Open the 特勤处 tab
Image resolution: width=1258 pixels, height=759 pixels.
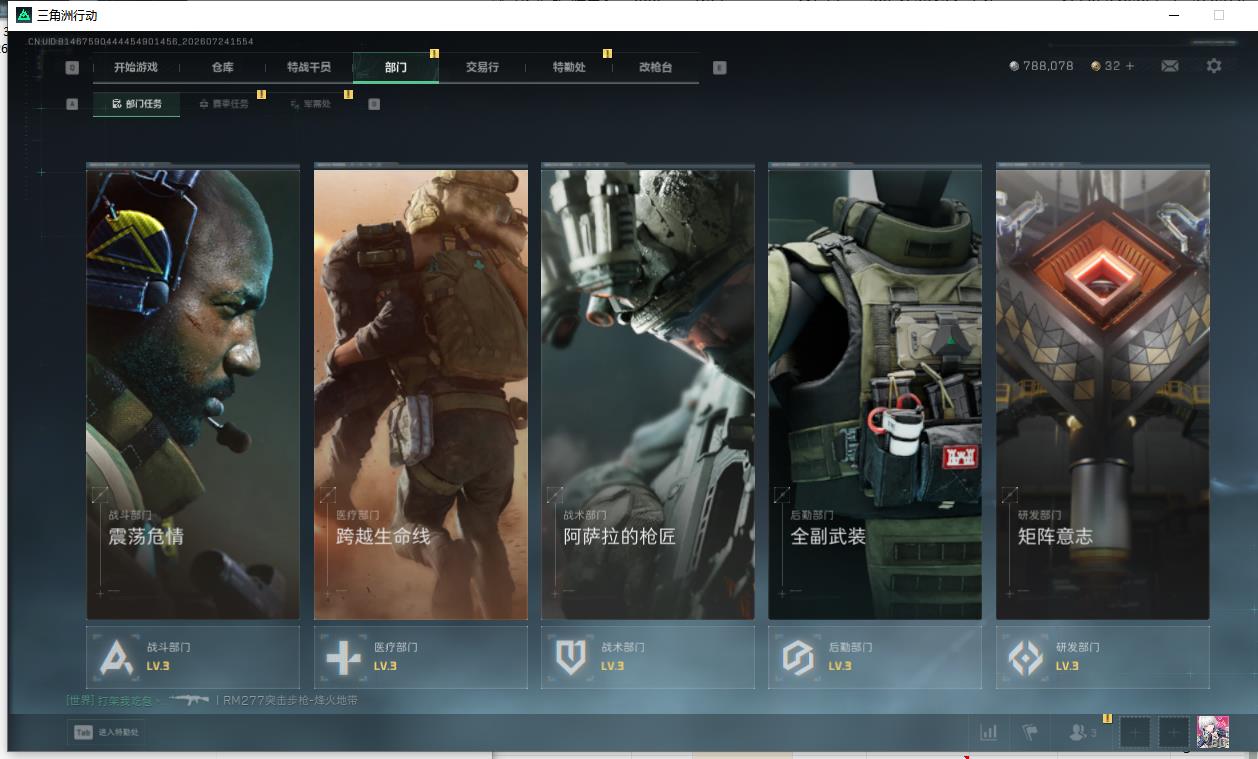(569, 67)
